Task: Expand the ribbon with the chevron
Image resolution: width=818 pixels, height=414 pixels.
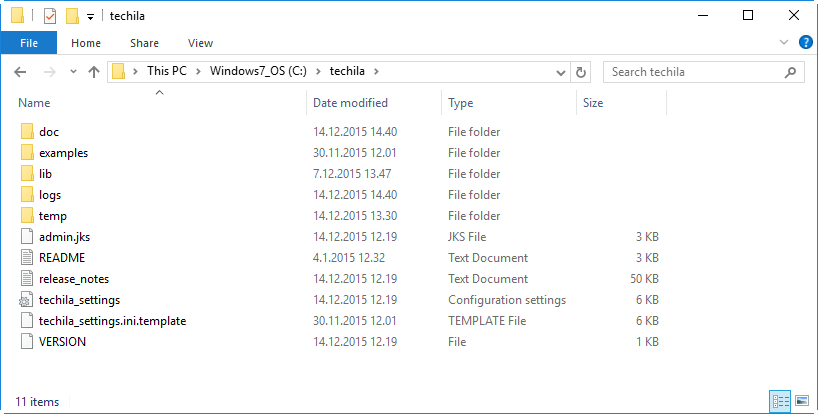Action: pyautogui.click(x=785, y=43)
